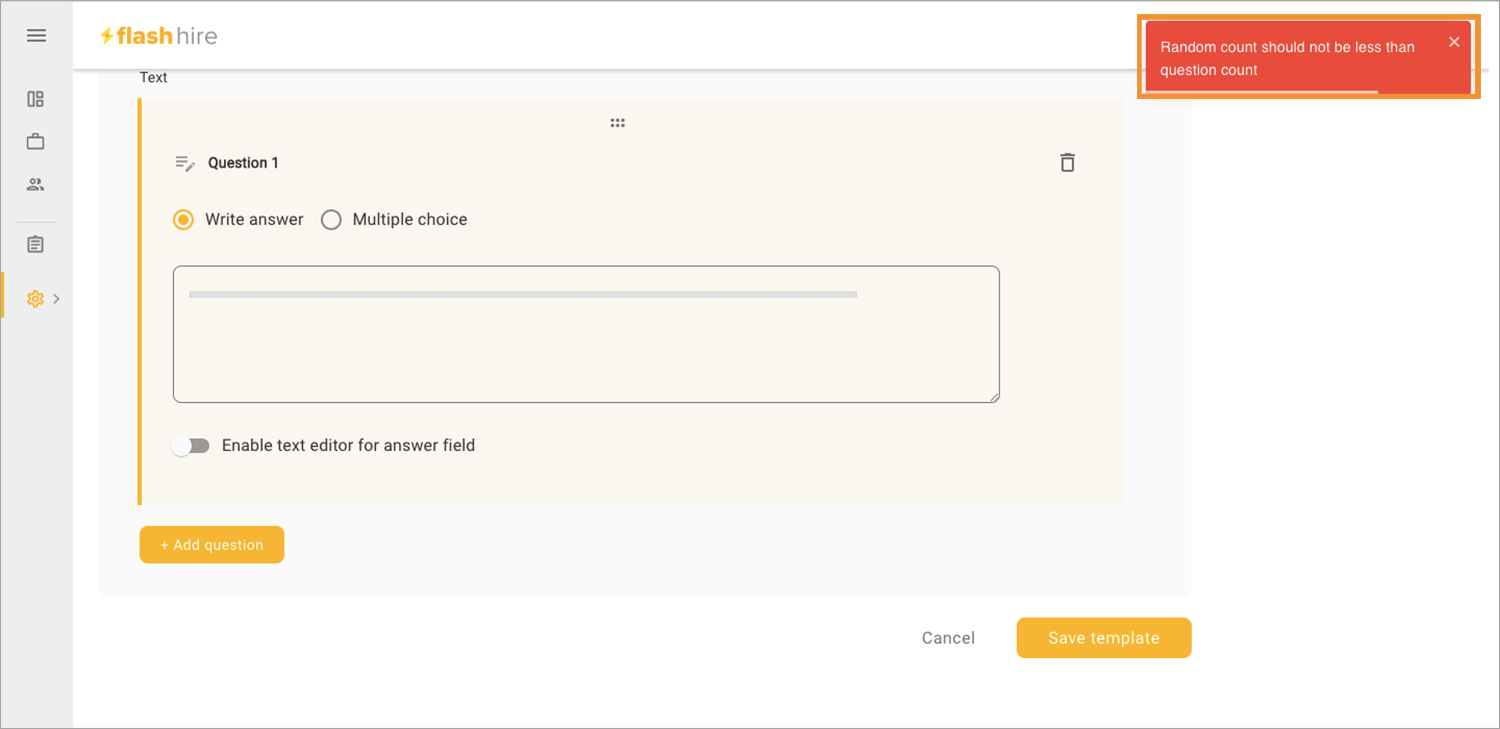Delete Question 1 with trash icon
The image size is (1500, 729).
tap(1067, 162)
